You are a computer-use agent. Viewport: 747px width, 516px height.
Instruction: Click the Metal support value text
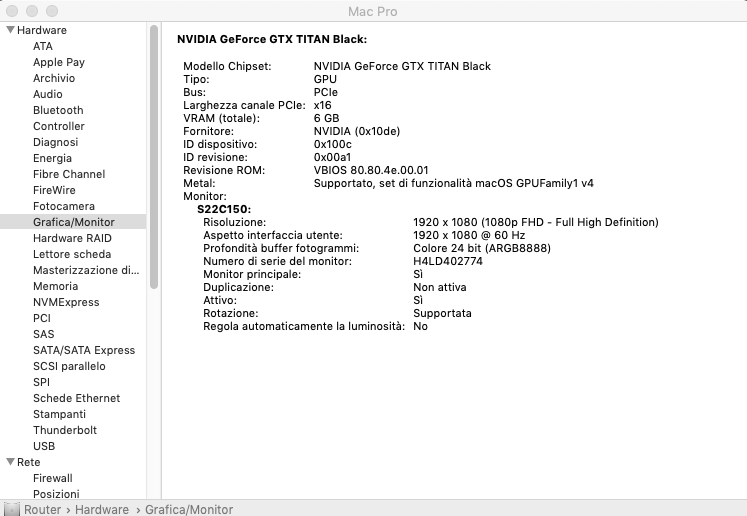(454, 183)
